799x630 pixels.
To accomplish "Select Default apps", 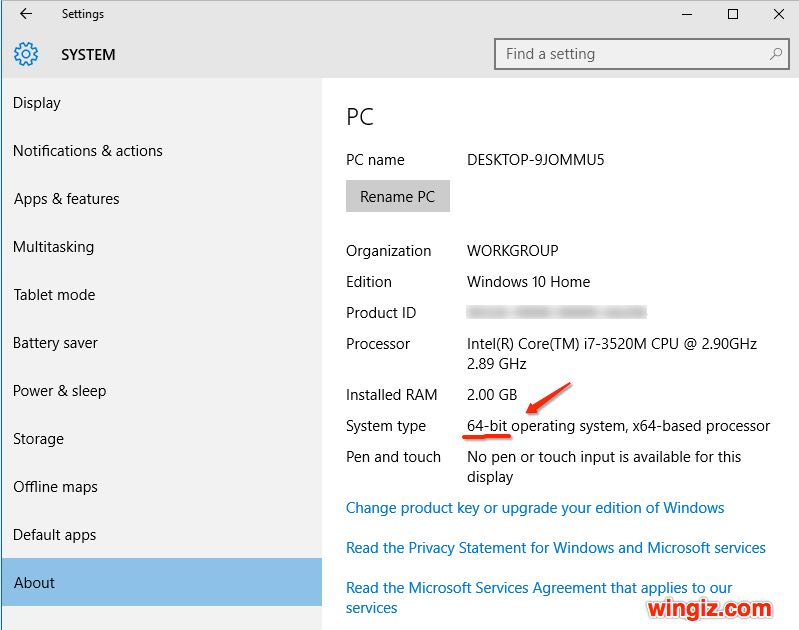I will [x=162, y=535].
